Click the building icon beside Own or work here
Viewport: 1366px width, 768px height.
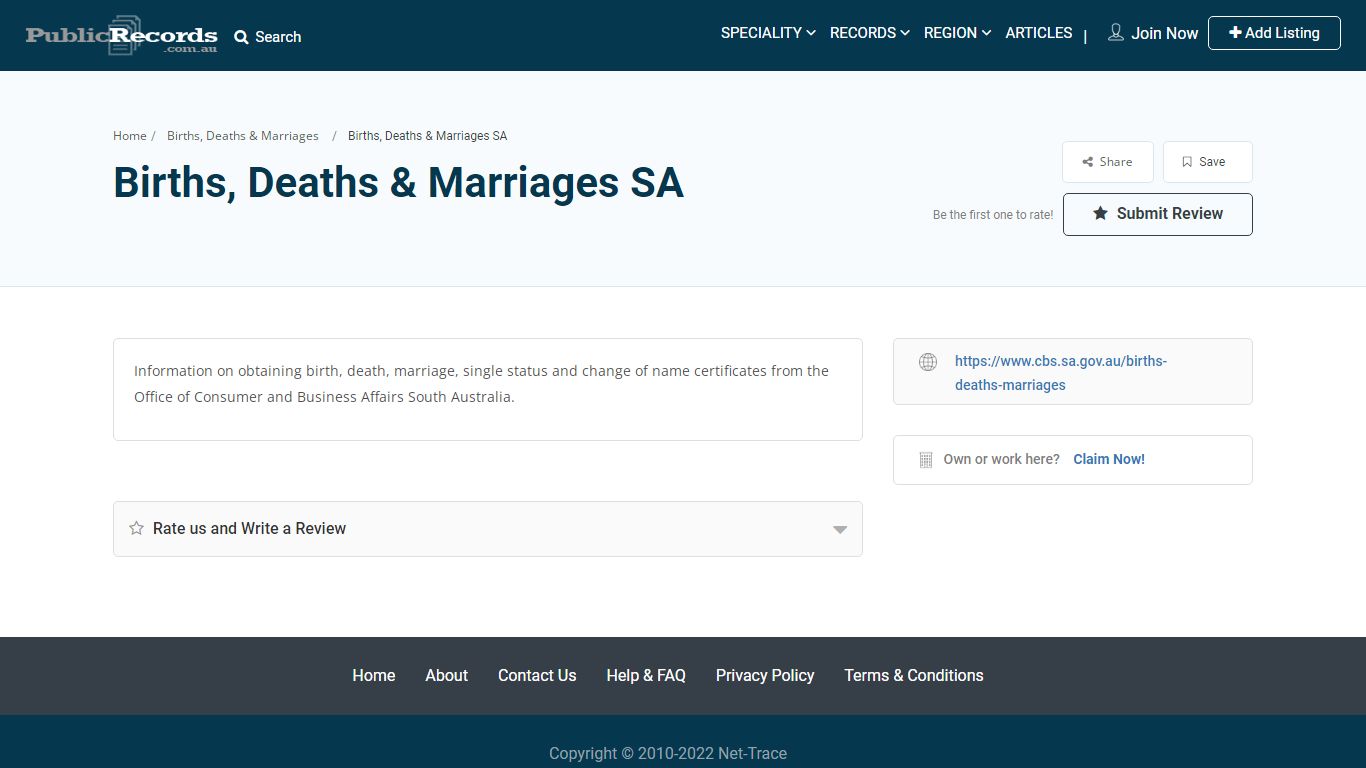coord(925,460)
